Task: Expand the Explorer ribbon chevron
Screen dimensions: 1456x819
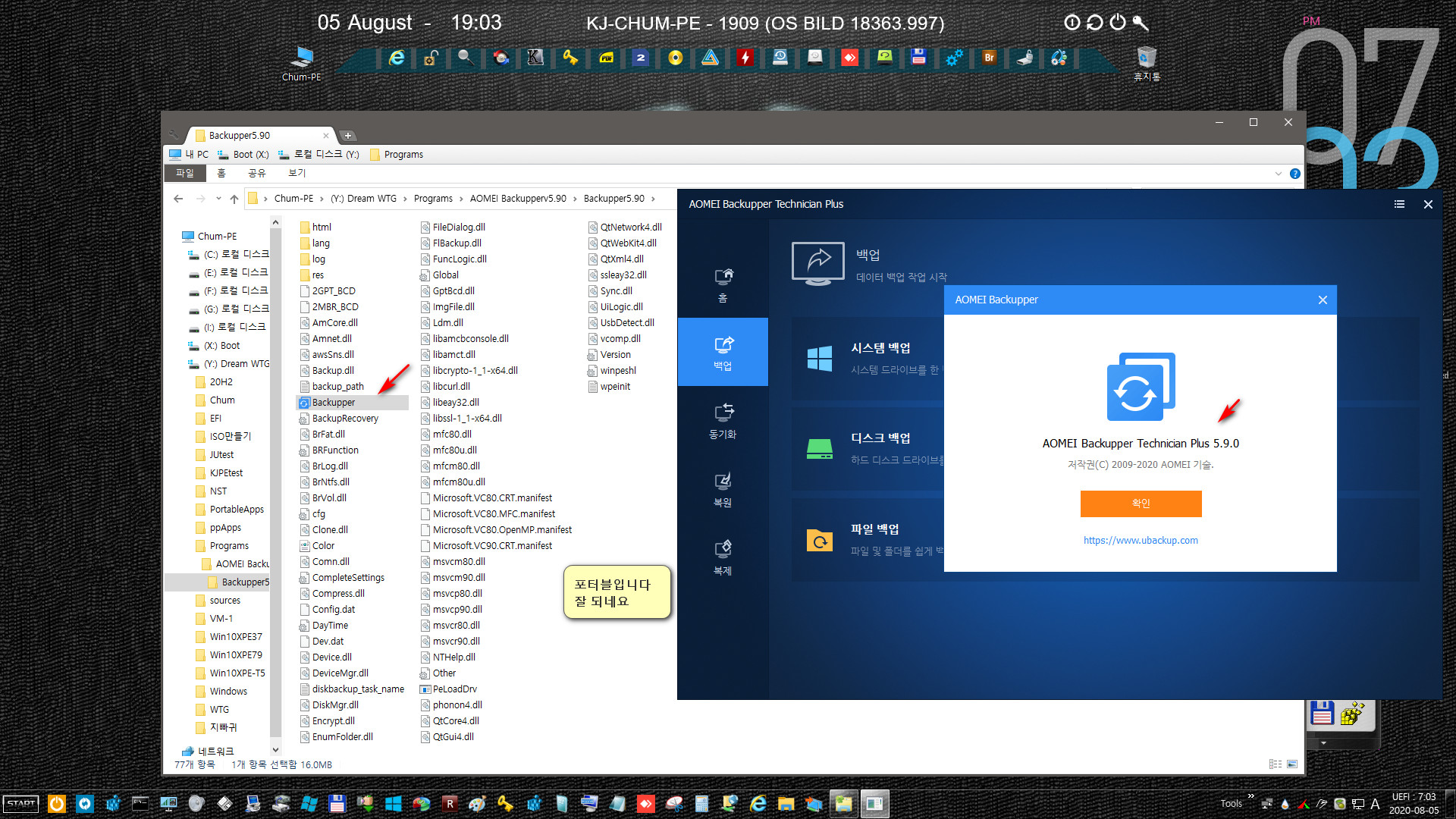Action: coord(1279,174)
